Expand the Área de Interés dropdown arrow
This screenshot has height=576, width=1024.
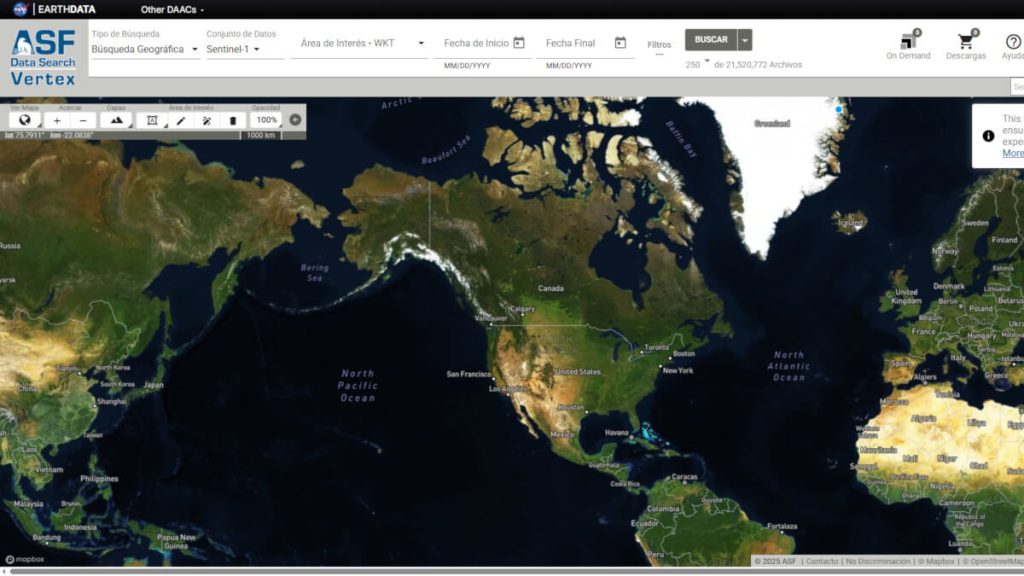coord(421,43)
